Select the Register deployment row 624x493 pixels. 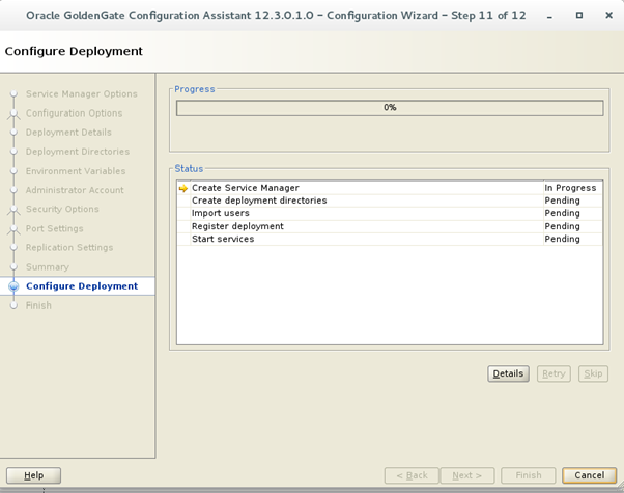tap(390, 226)
